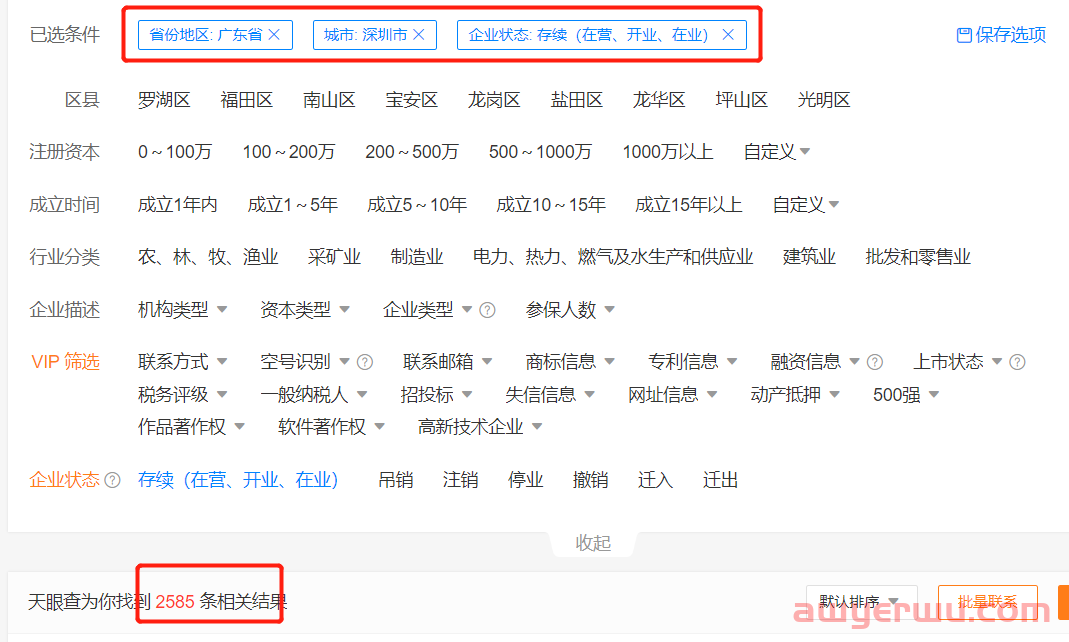The height and width of the screenshot is (642, 1069).
Task: Remove the 城市:深圳市 filter tag
Action: point(419,34)
